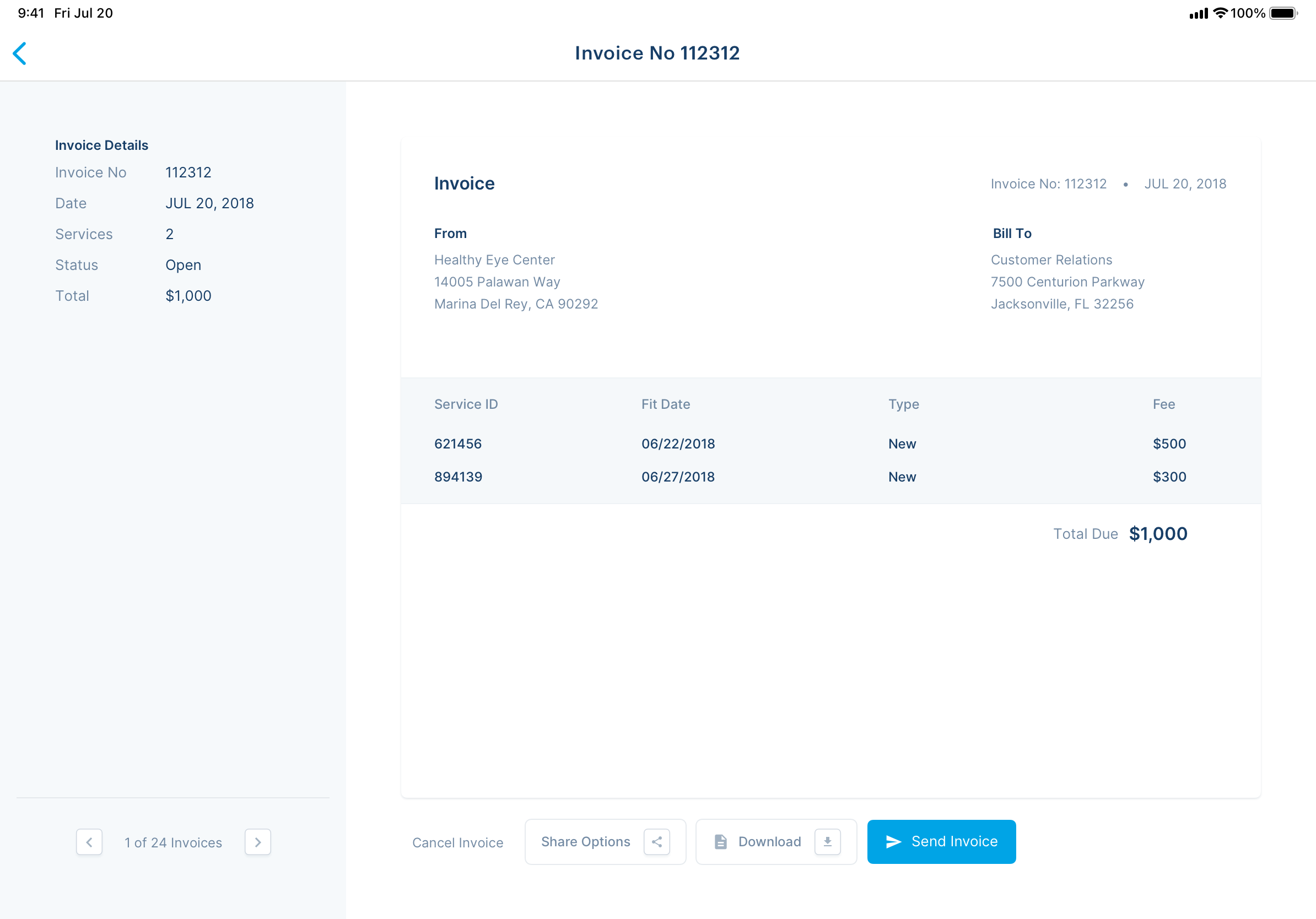
Task: Click the document icon beside Download
Action: click(x=720, y=842)
